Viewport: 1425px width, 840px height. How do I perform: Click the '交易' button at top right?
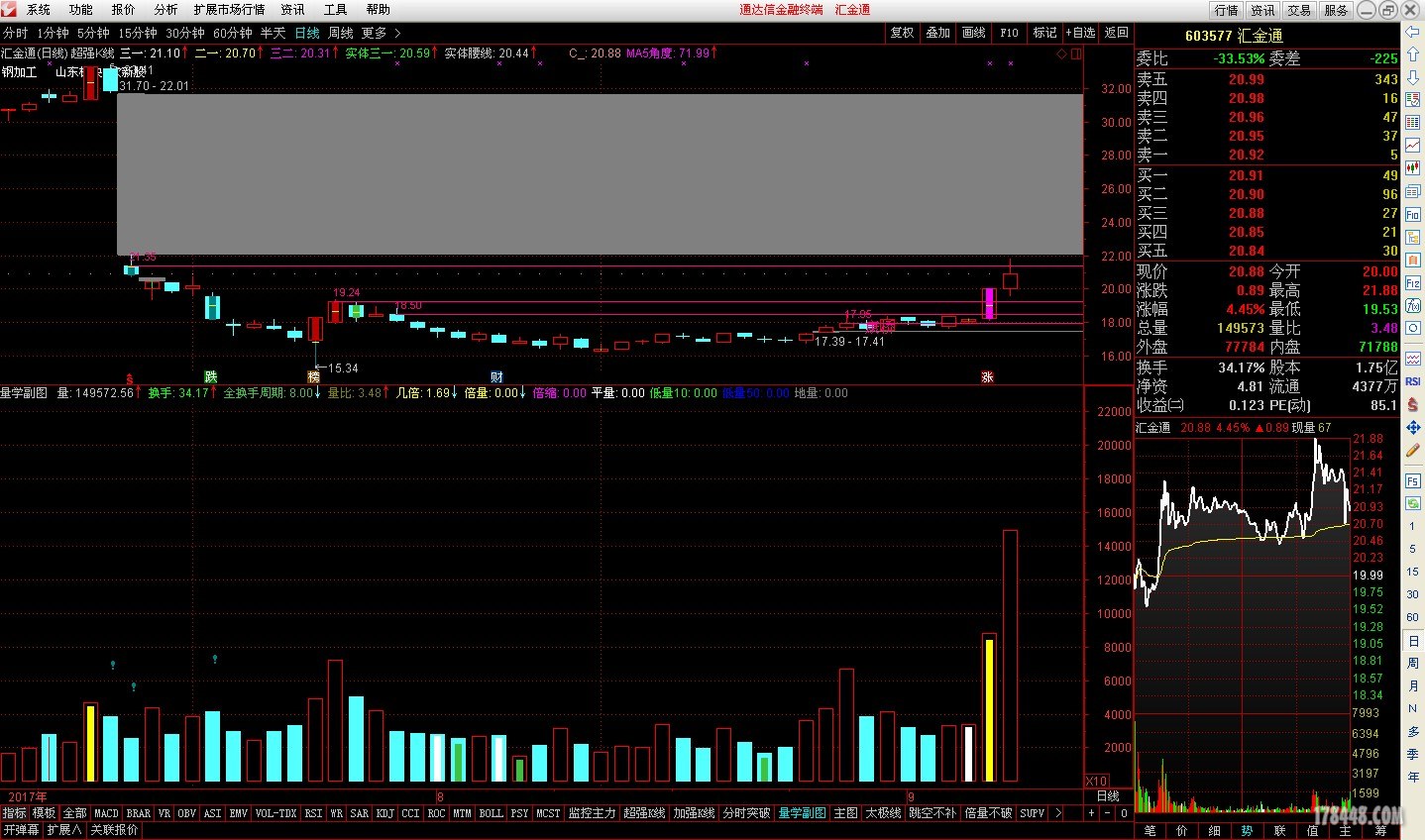coord(1299,10)
